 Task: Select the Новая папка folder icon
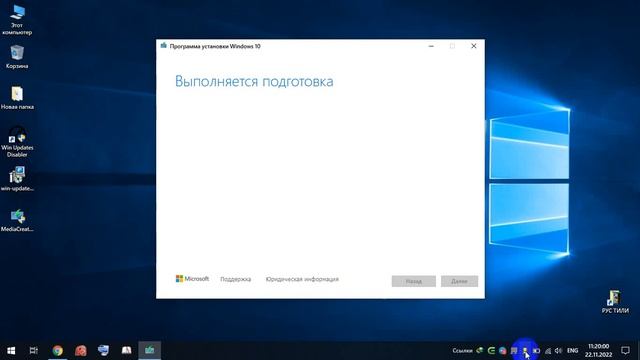pyautogui.click(x=17, y=98)
